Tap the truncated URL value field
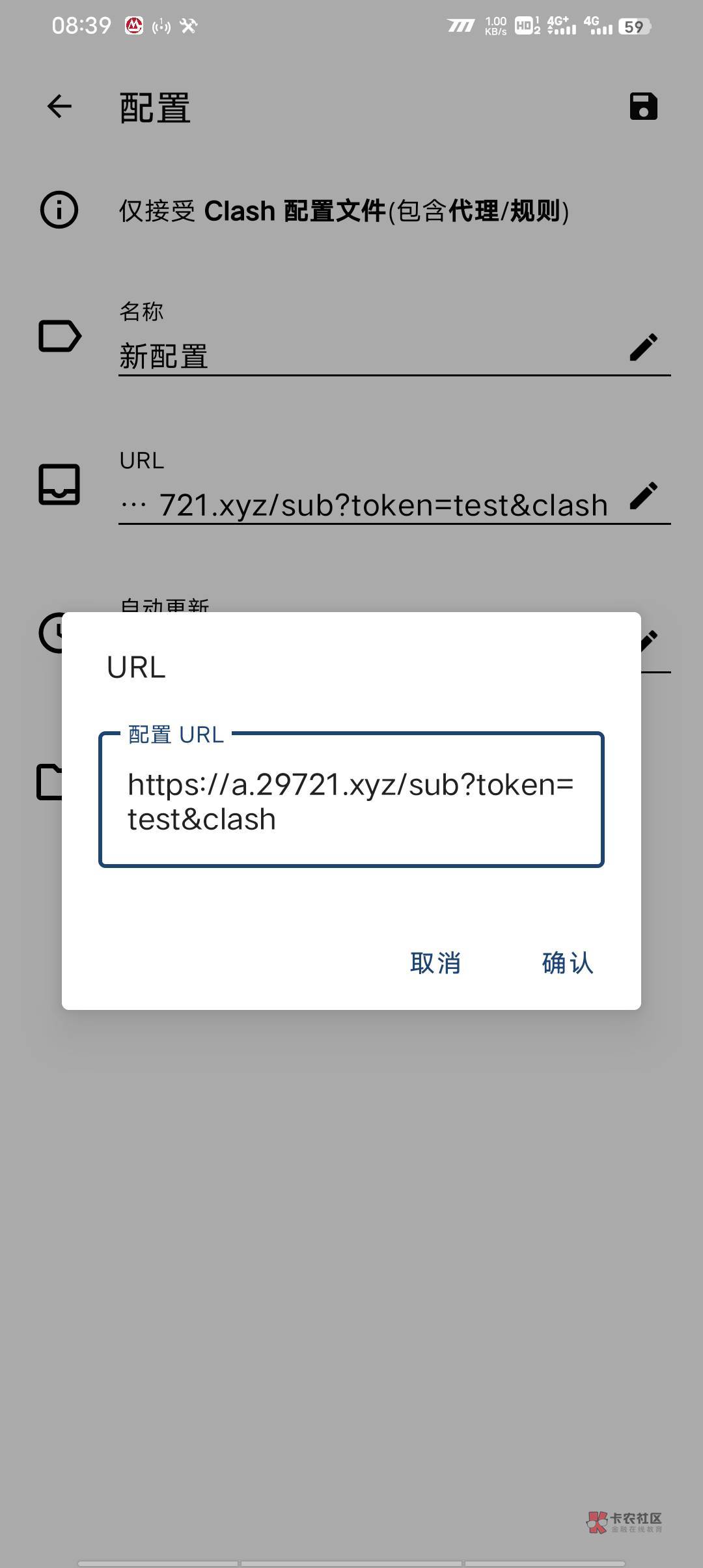Viewport: 703px width, 1568px height. coord(365,505)
